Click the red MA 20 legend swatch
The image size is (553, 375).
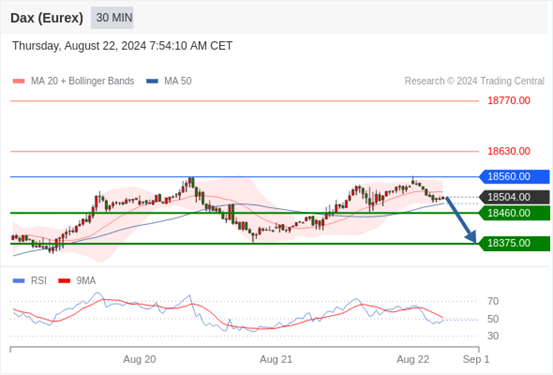point(19,81)
